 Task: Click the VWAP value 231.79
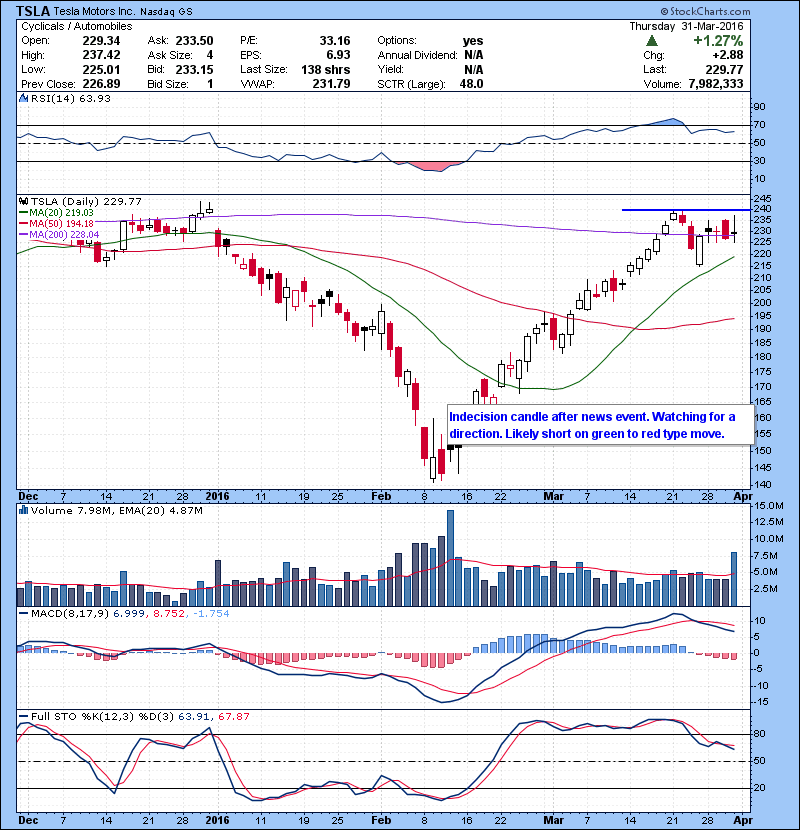[331, 84]
